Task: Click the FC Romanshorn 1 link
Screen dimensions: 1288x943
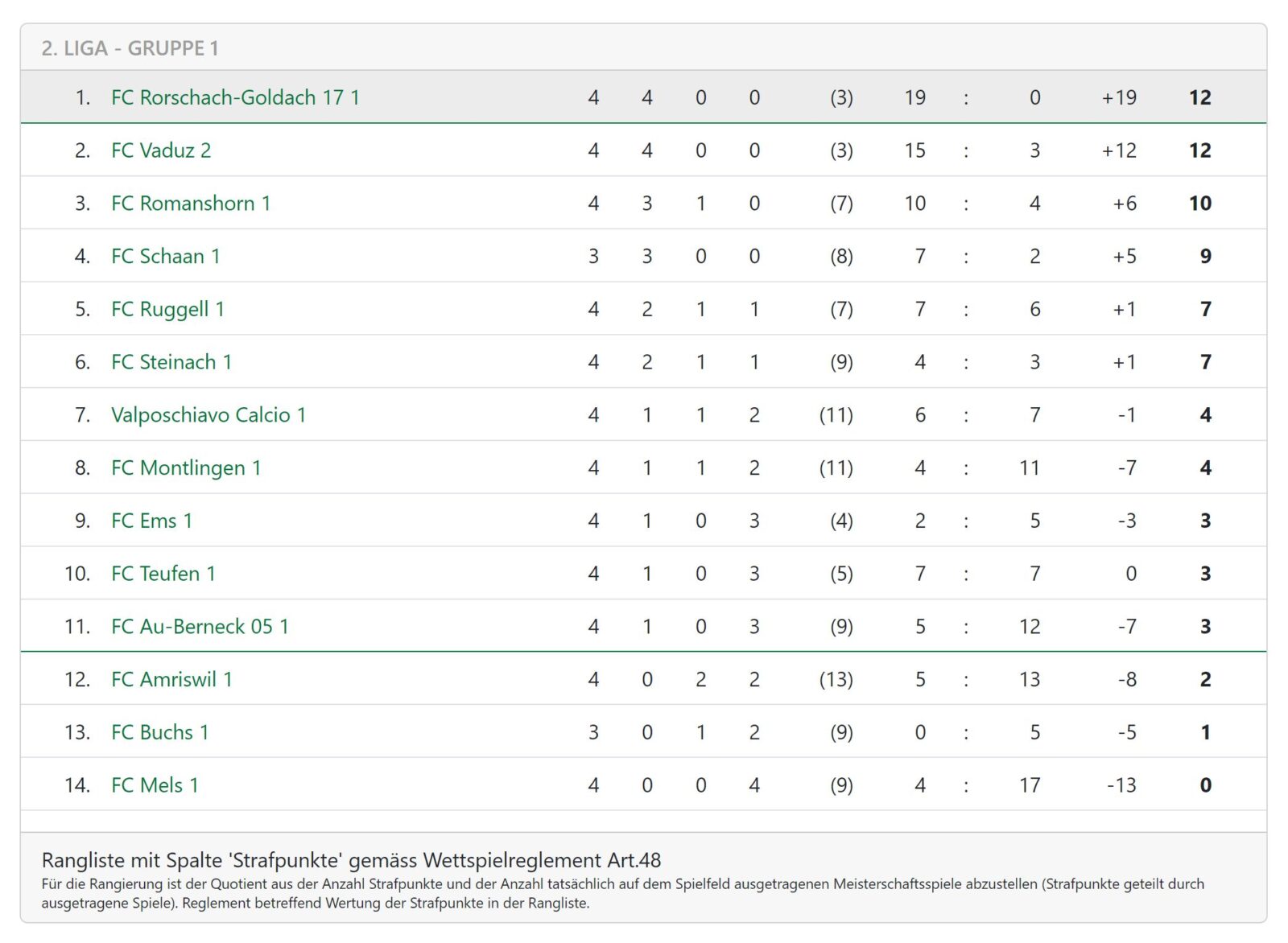Action: [x=191, y=204]
